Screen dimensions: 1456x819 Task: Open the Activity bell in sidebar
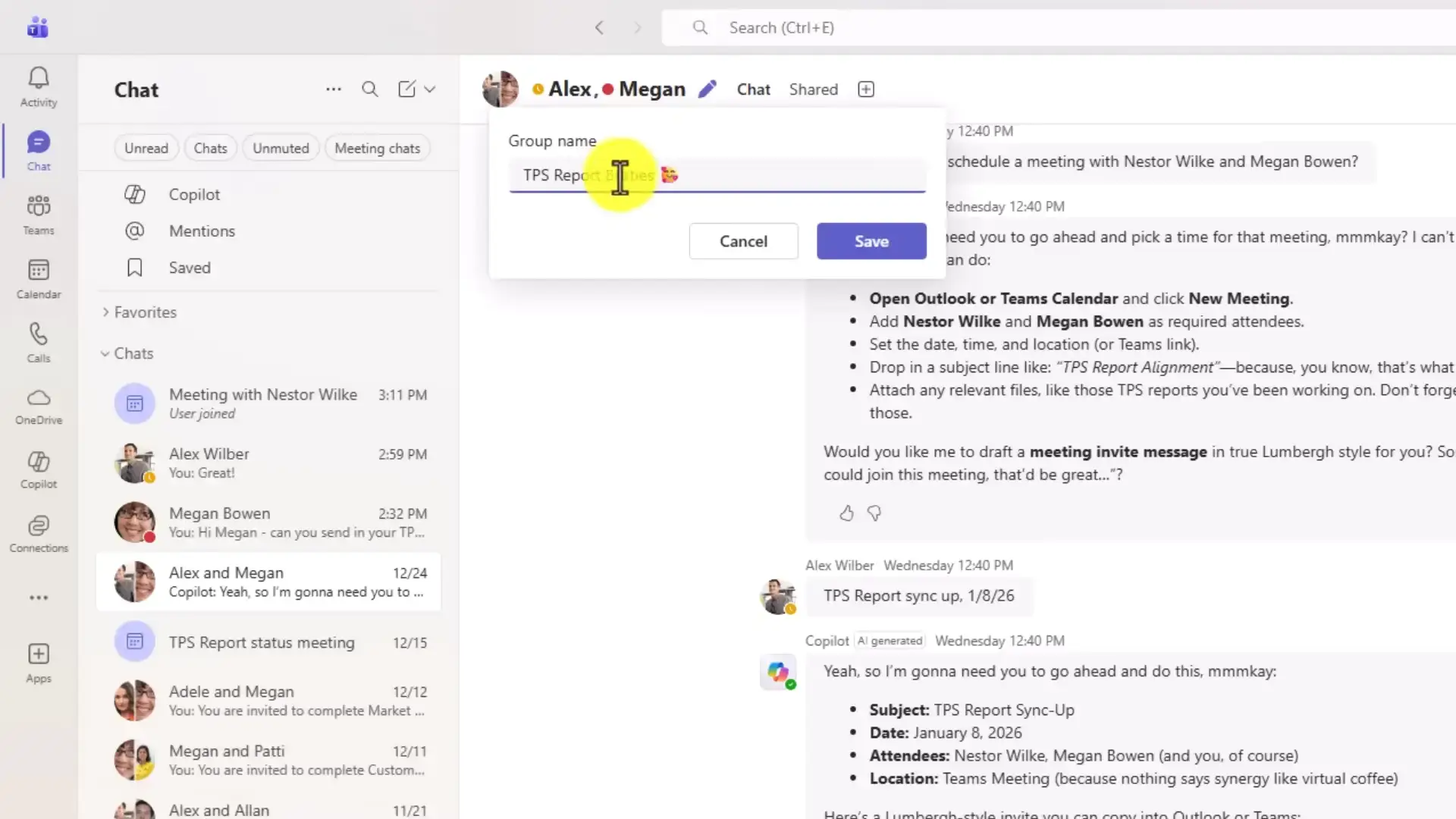[39, 87]
